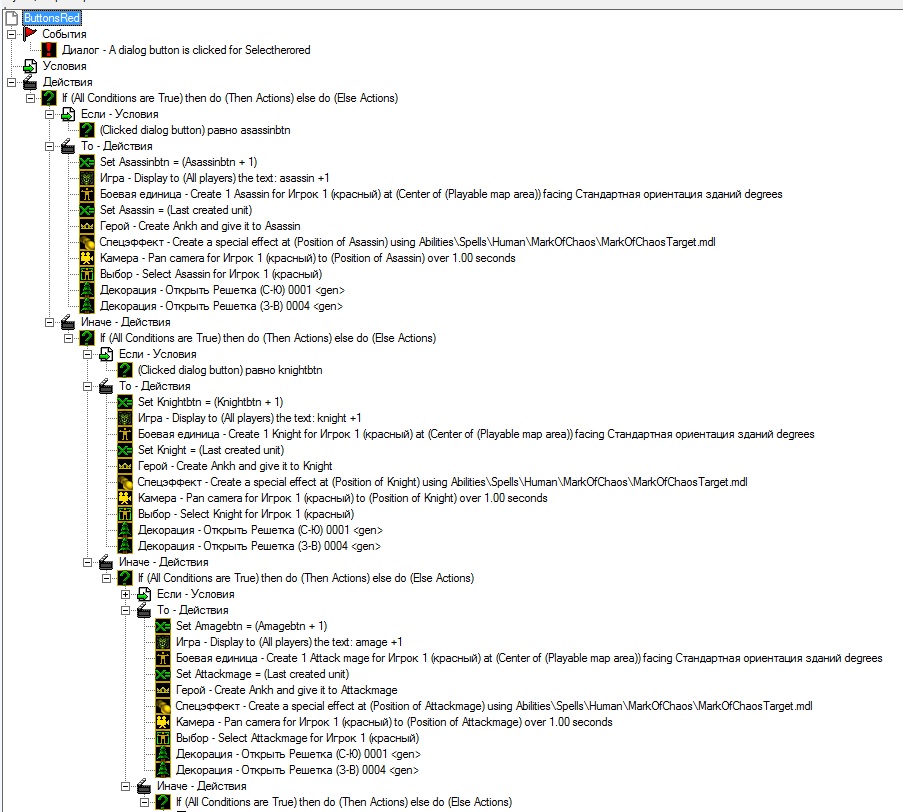
Task: Click tree icon of last Решетка (З-В) 0004 row
Action: click(x=163, y=770)
